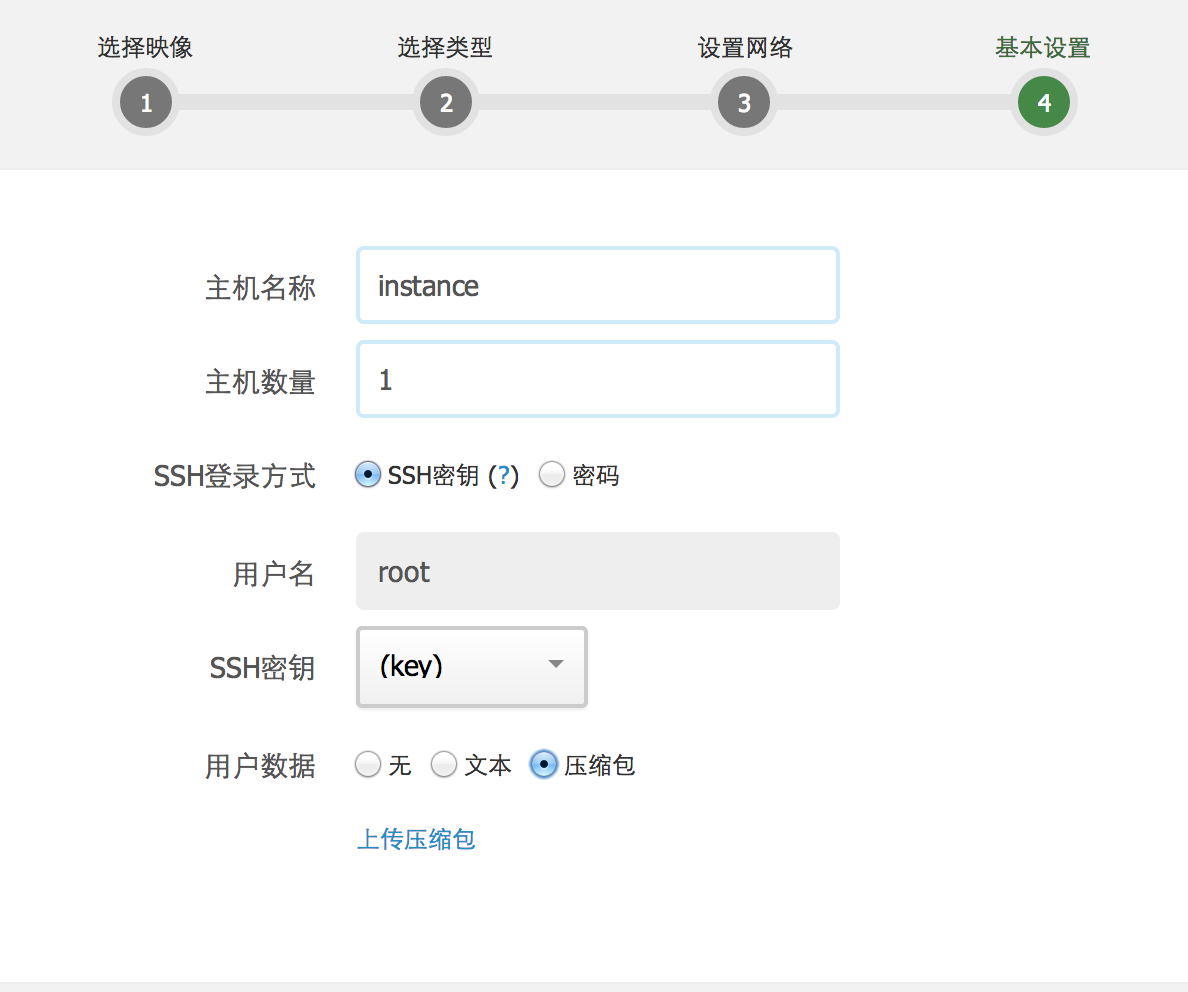The height and width of the screenshot is (992, 1188).
Task: Select the 压缩包 user data radio
Action: (543, 765)
